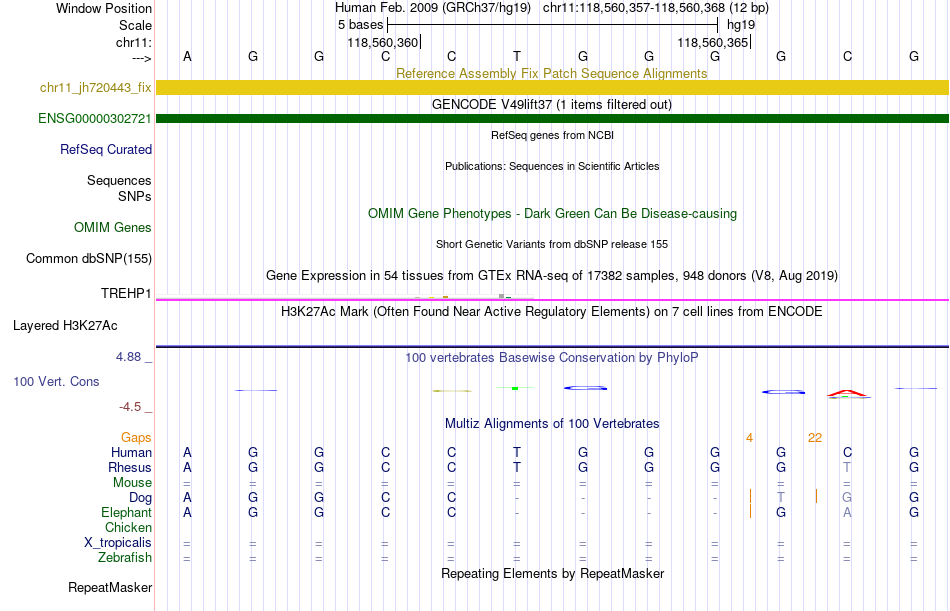
Task: Click the Chicken species row label
Action: pyautogui.click(x=128, y=528)
